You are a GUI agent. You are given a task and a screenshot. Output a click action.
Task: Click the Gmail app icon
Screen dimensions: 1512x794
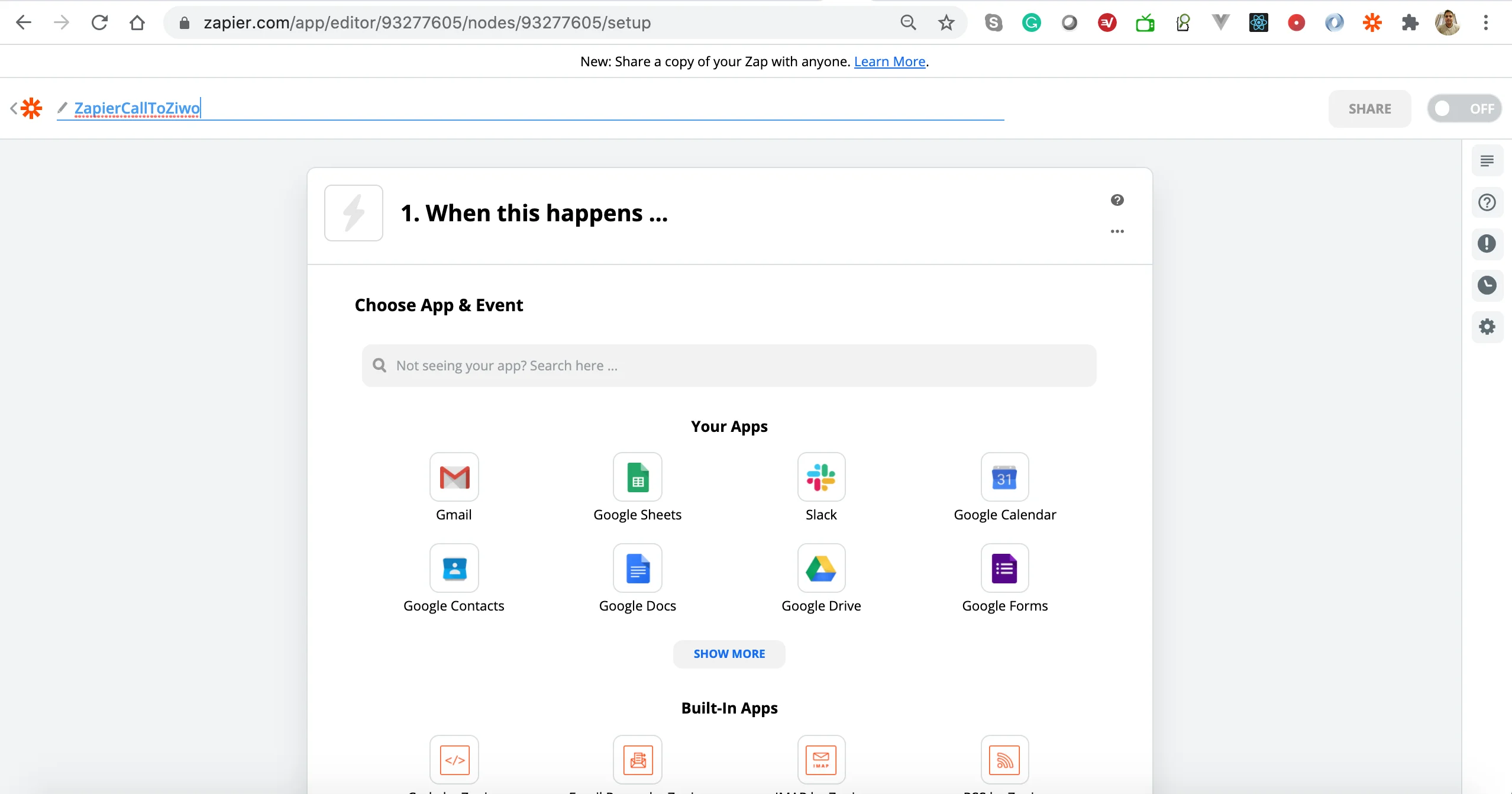(x=454, y=477)
